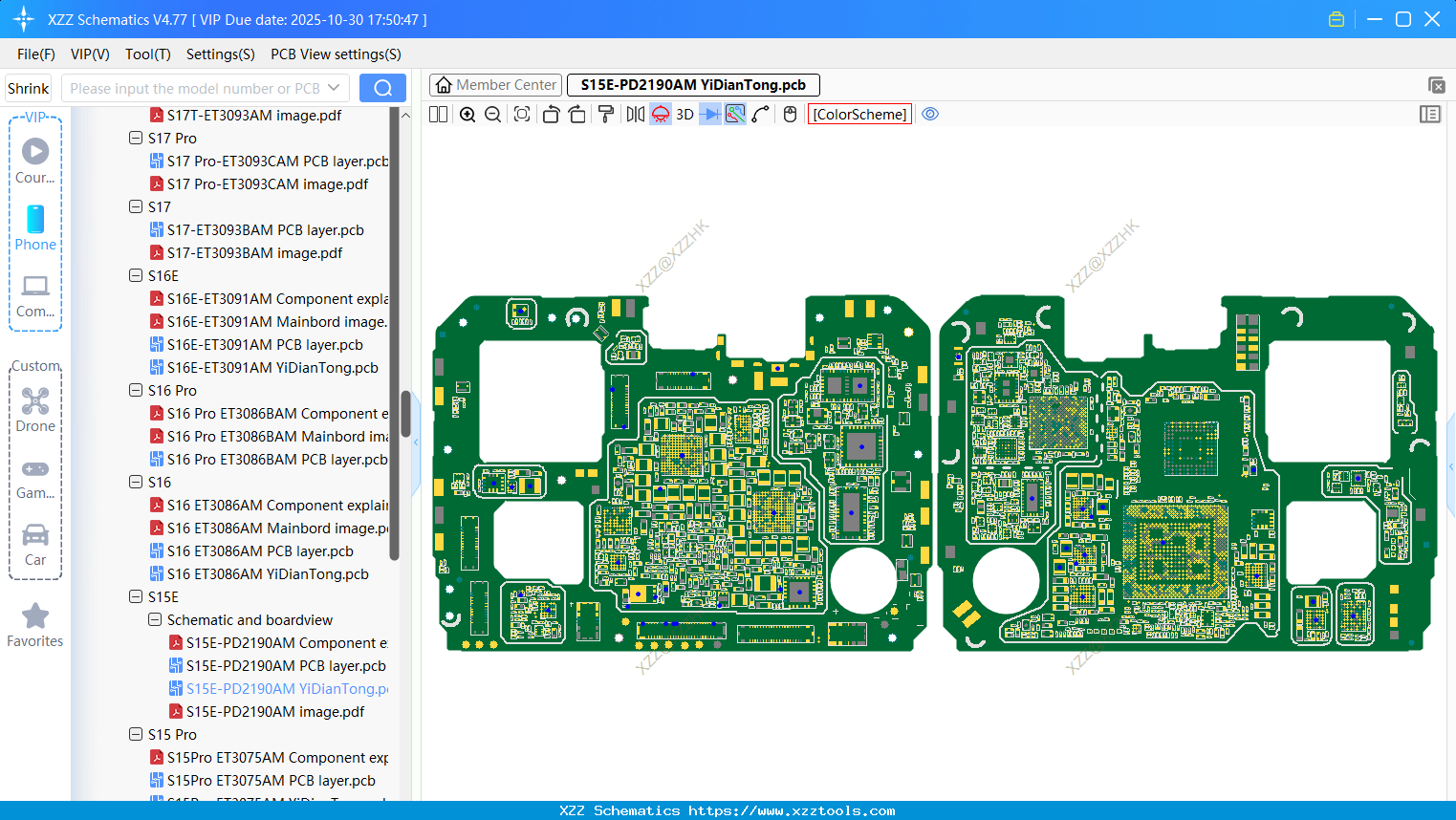Switch to the Member Center tab
1456x820 pixels.
click(496, 85)
